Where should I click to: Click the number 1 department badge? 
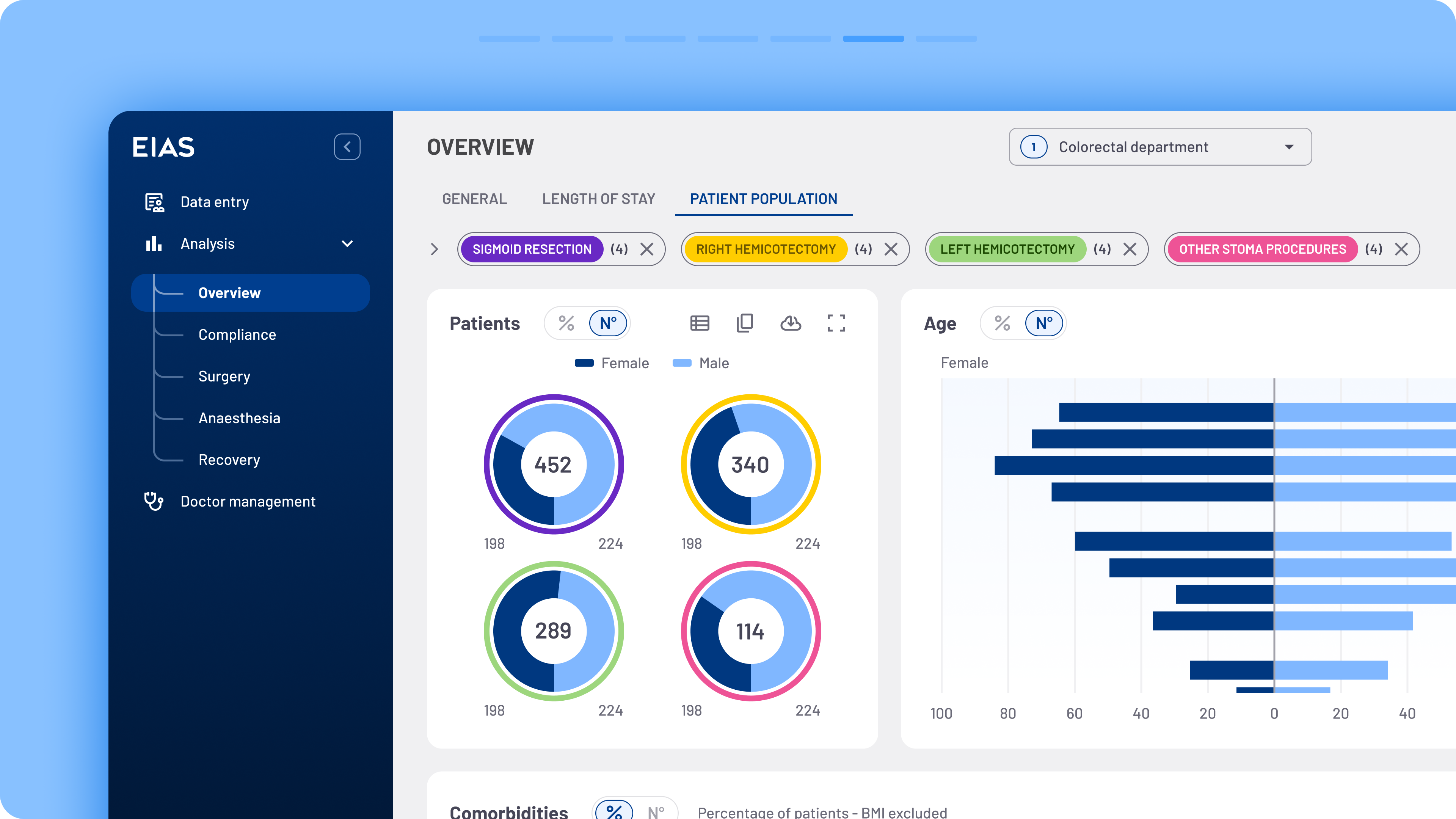[x=1034, y=147]
